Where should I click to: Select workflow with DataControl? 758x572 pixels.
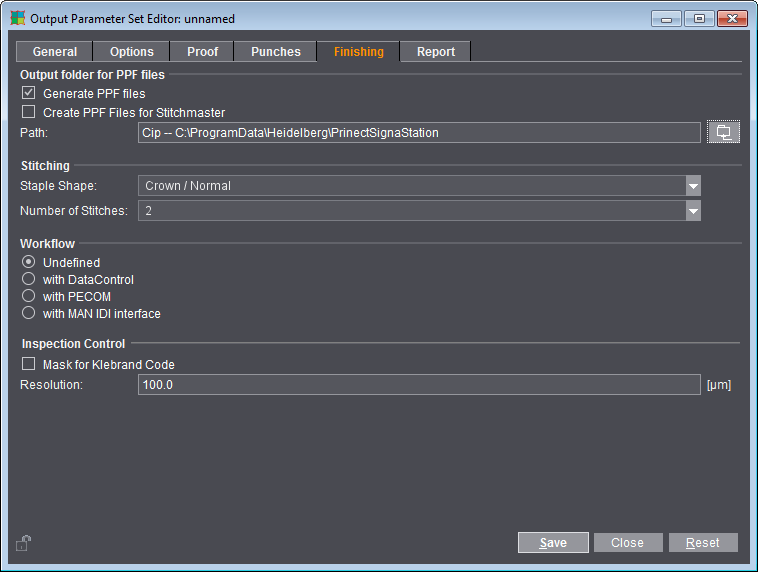(x=29, y=279)
